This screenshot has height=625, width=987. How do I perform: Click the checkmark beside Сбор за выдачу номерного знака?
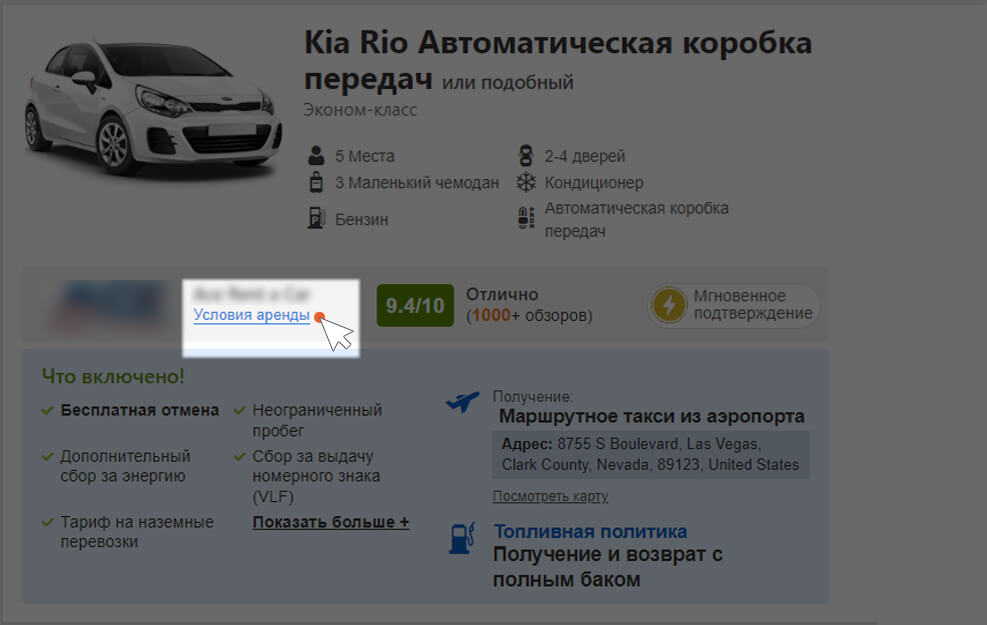pos(239,456)
